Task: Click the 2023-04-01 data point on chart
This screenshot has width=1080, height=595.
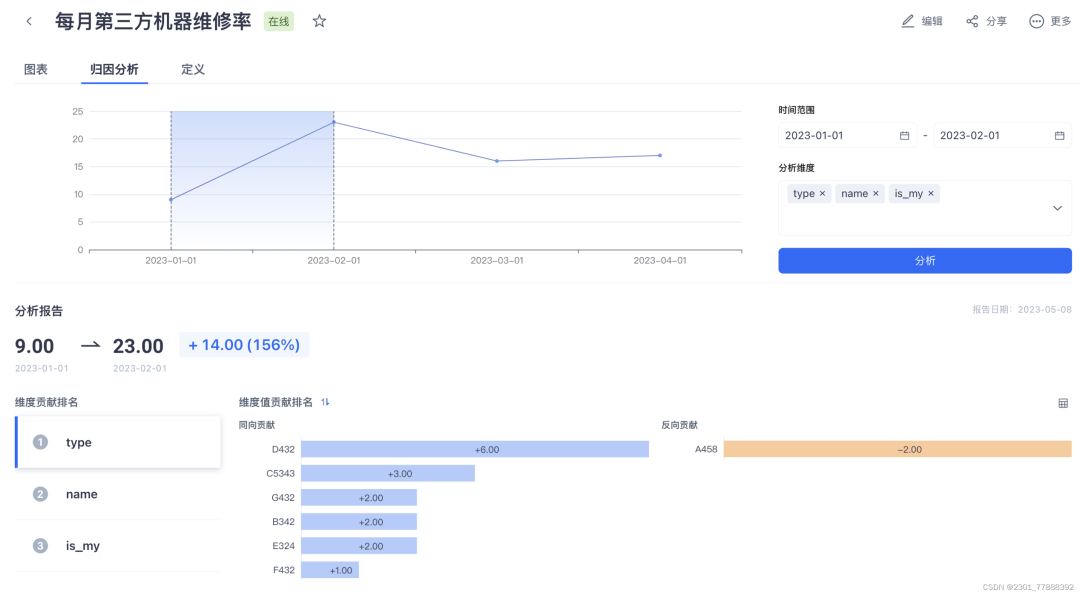Action: (x=660, y=156)
